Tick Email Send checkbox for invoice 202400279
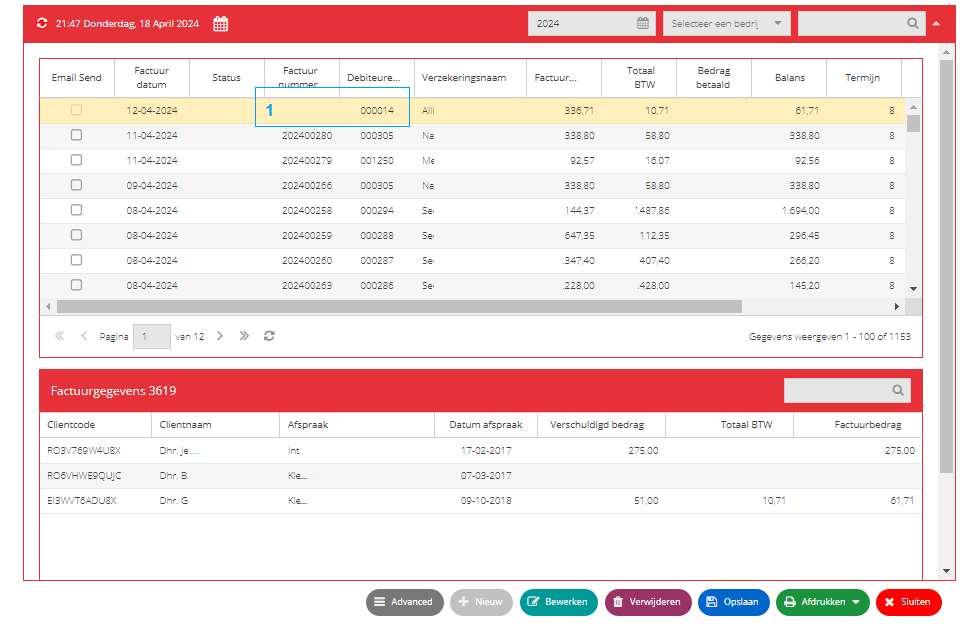This screenshot has width=980, height=627. tap(76, 160)
